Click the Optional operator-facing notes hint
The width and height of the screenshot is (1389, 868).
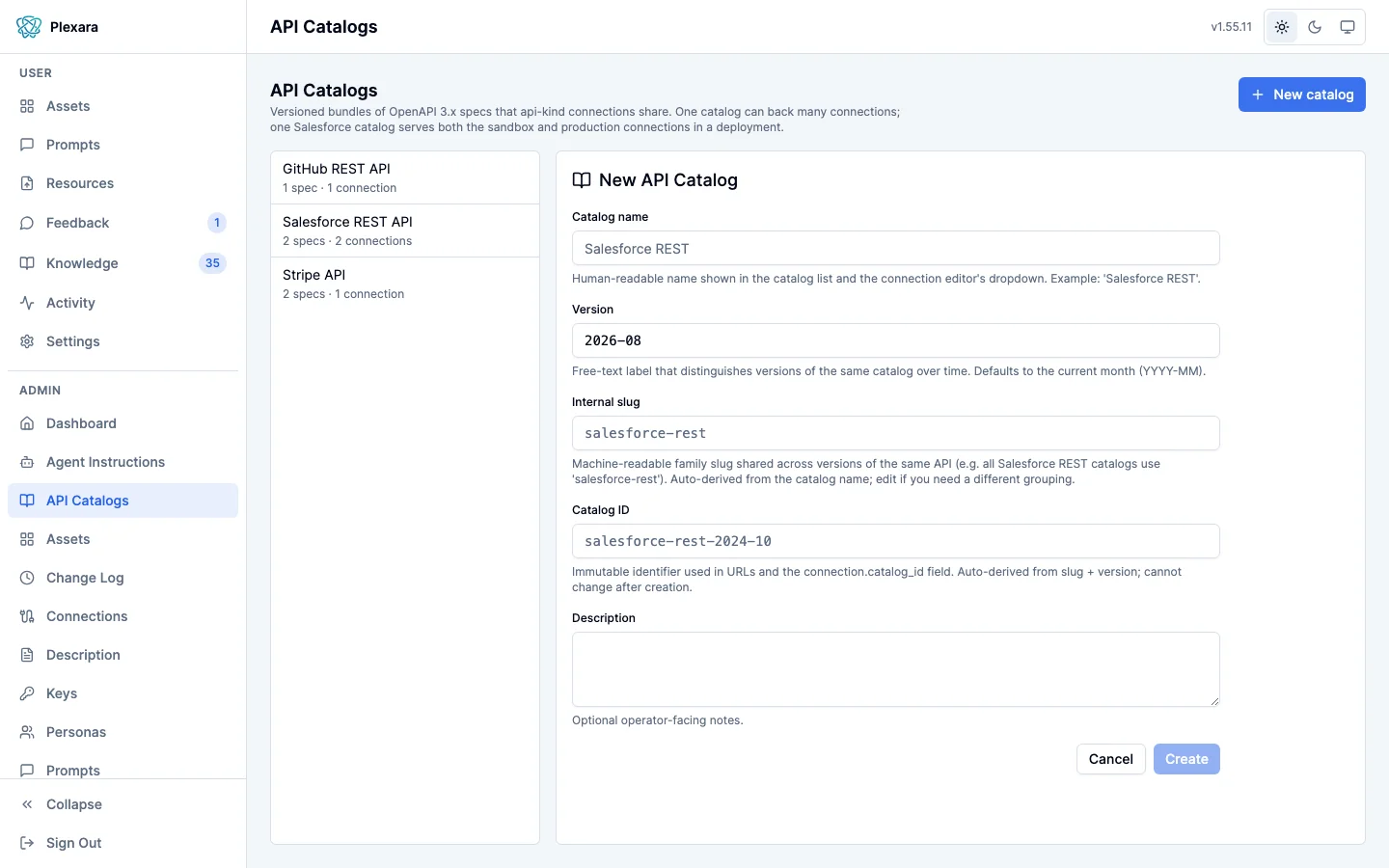[x=658, y=720]
